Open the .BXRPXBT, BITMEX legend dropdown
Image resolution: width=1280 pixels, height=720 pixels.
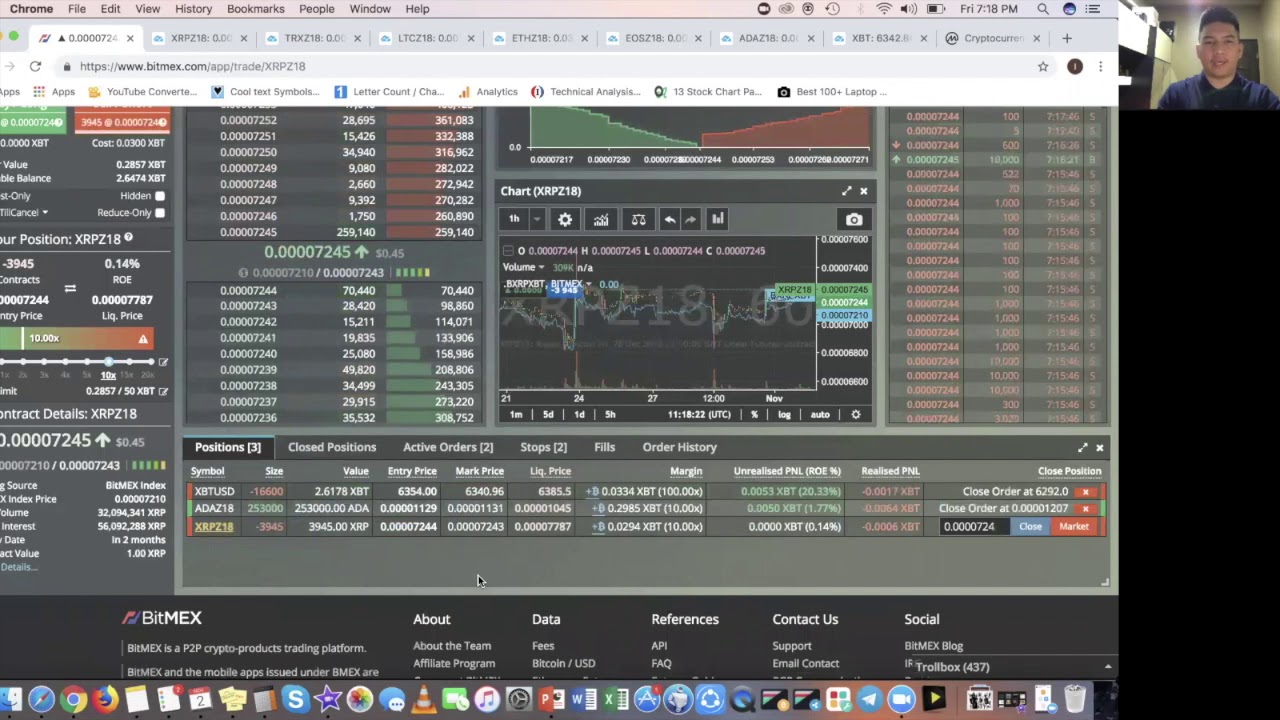(x=588, y=285)
